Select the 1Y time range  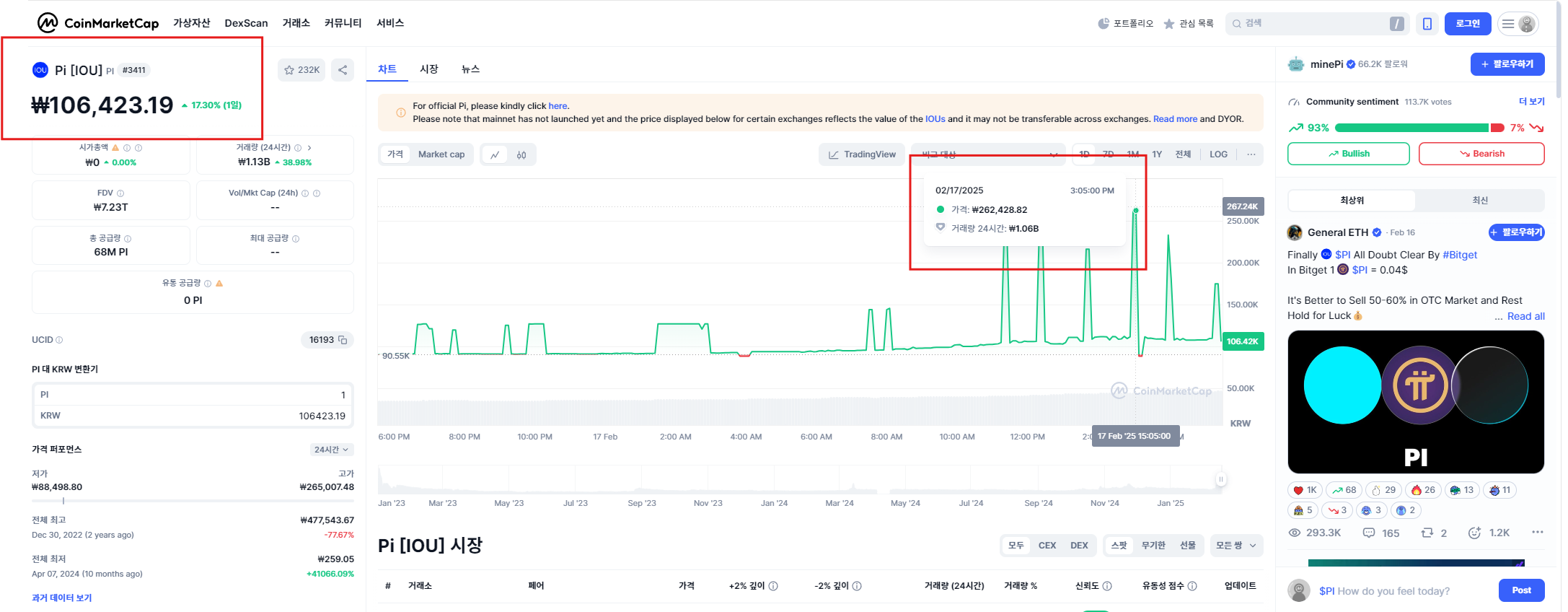pos(1157,154)
